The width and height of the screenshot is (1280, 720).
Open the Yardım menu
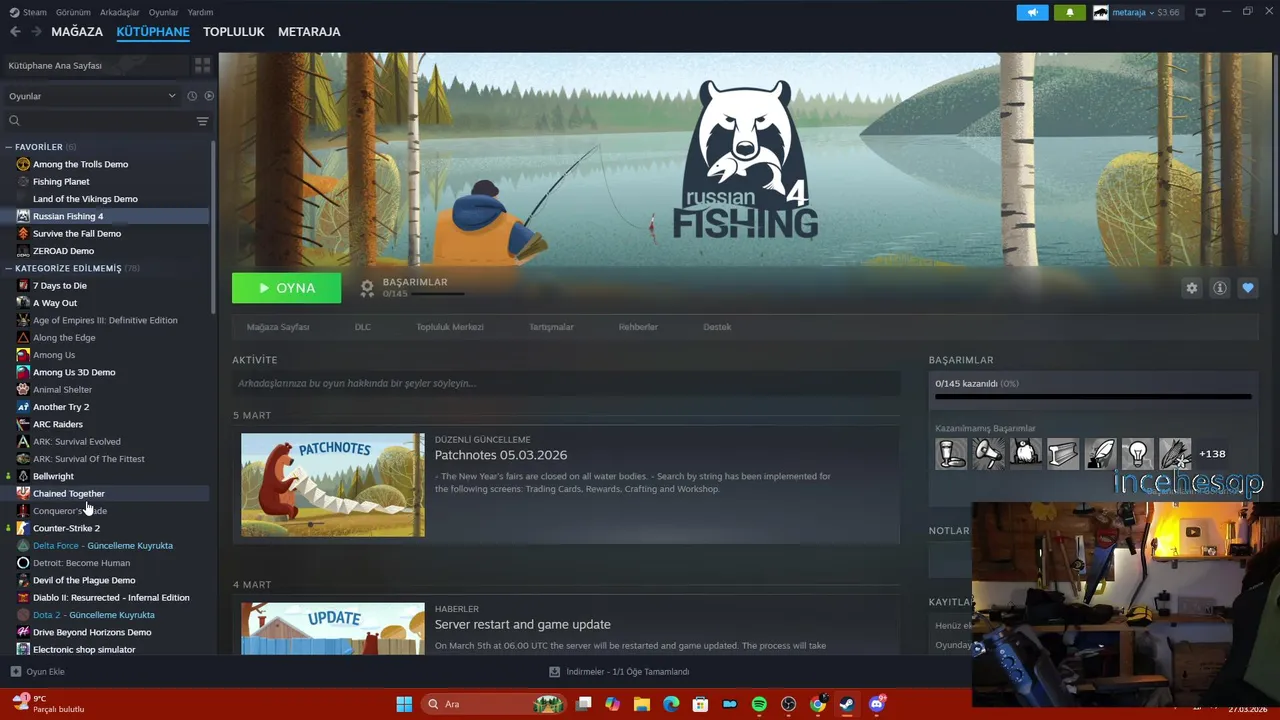tap(200, 12)
